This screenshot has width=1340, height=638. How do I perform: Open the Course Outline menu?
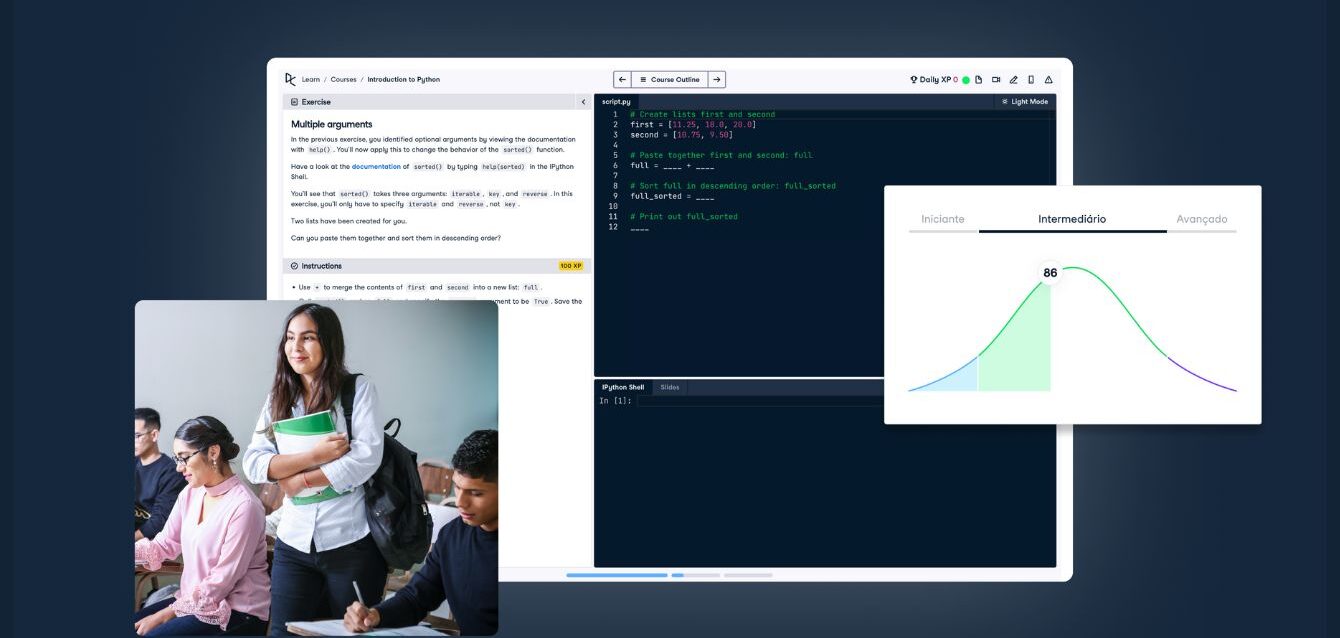coord(669,79)
